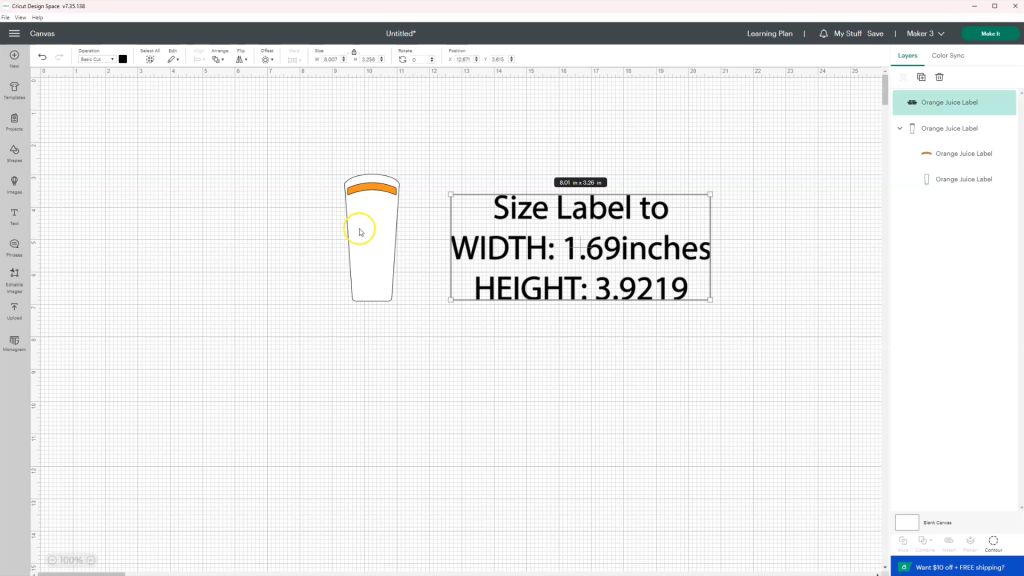Click the rotate angle input field
The image size is (1024, 576).
(419, 59)
